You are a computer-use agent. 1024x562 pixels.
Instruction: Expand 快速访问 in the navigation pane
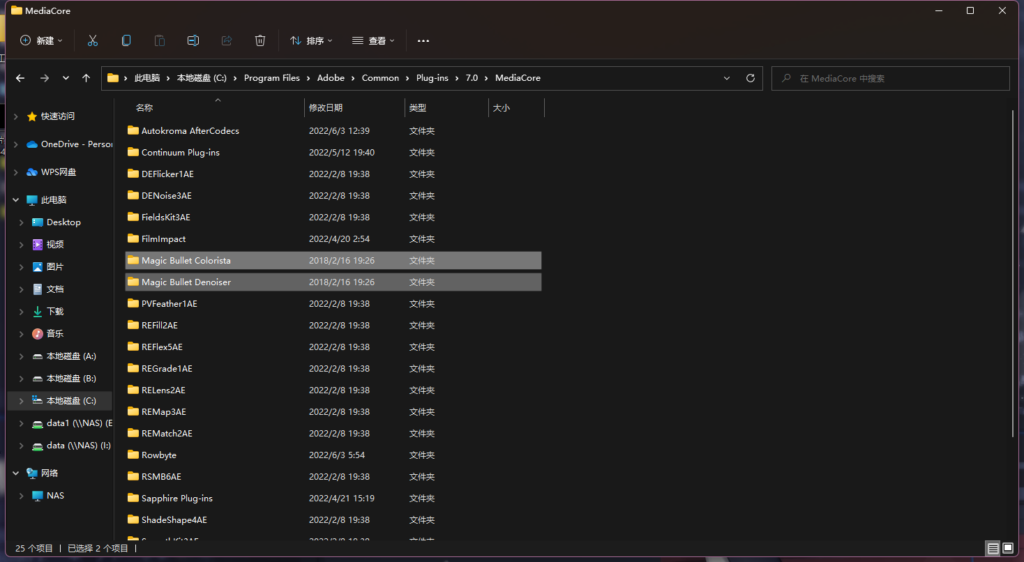[x=16, y=116]
